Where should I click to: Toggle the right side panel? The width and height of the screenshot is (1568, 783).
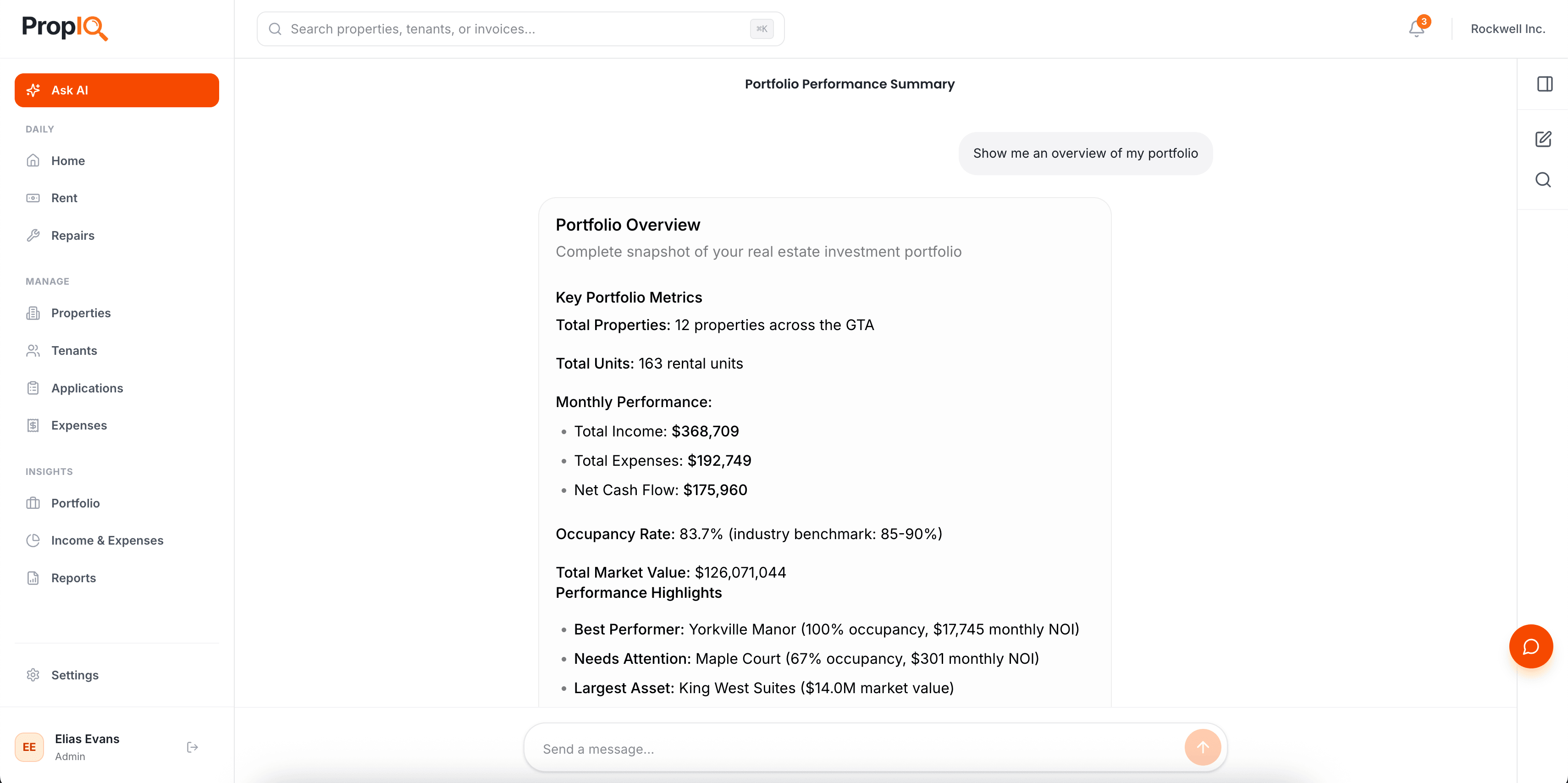click(x=1544, y=84)
